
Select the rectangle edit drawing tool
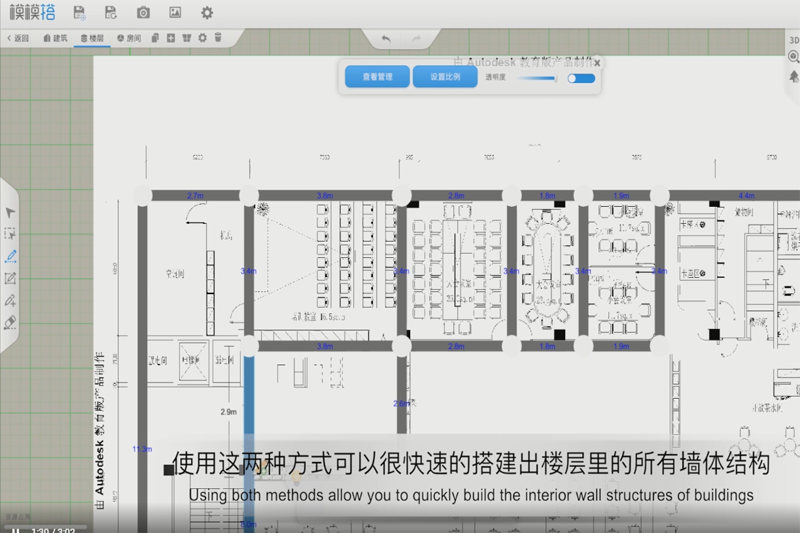click(11, 278)
